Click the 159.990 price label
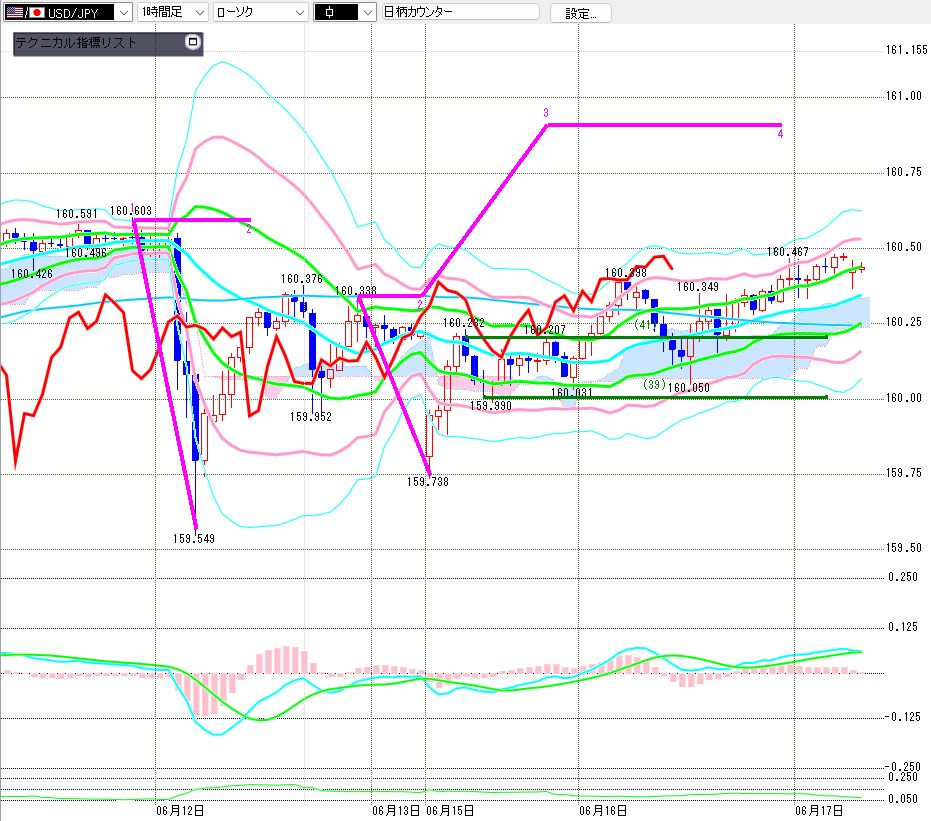Viewport: 931px width, 821px height. click(x=490, y=405)
